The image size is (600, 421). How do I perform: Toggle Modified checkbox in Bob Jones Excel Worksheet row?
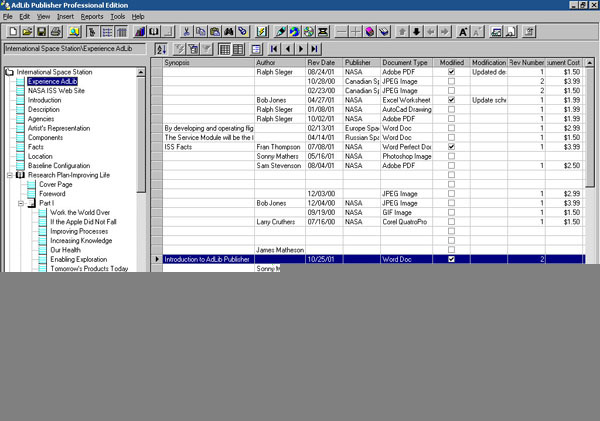click(x=452, y=100)
